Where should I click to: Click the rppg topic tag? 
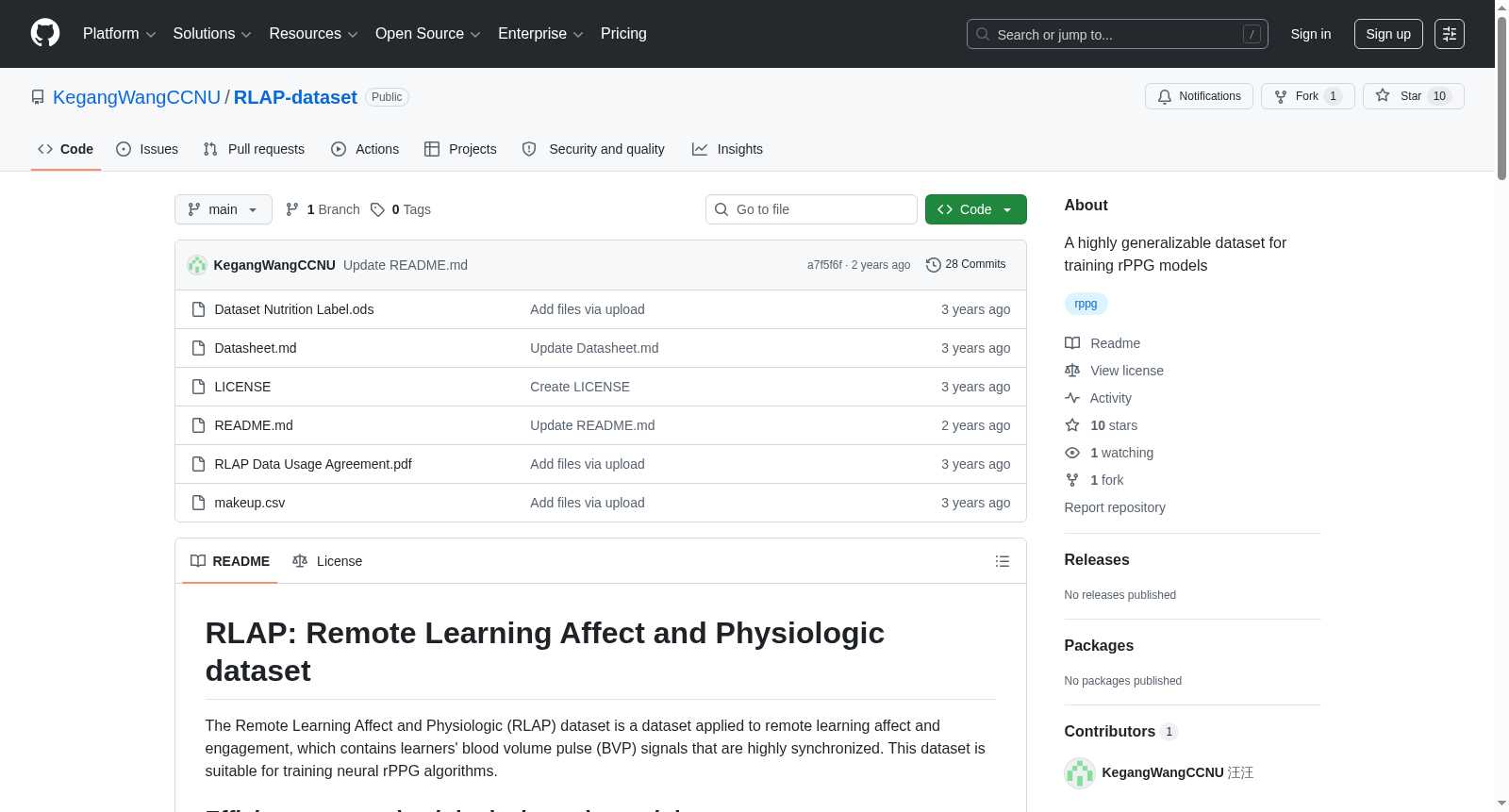click(1086, 304)
